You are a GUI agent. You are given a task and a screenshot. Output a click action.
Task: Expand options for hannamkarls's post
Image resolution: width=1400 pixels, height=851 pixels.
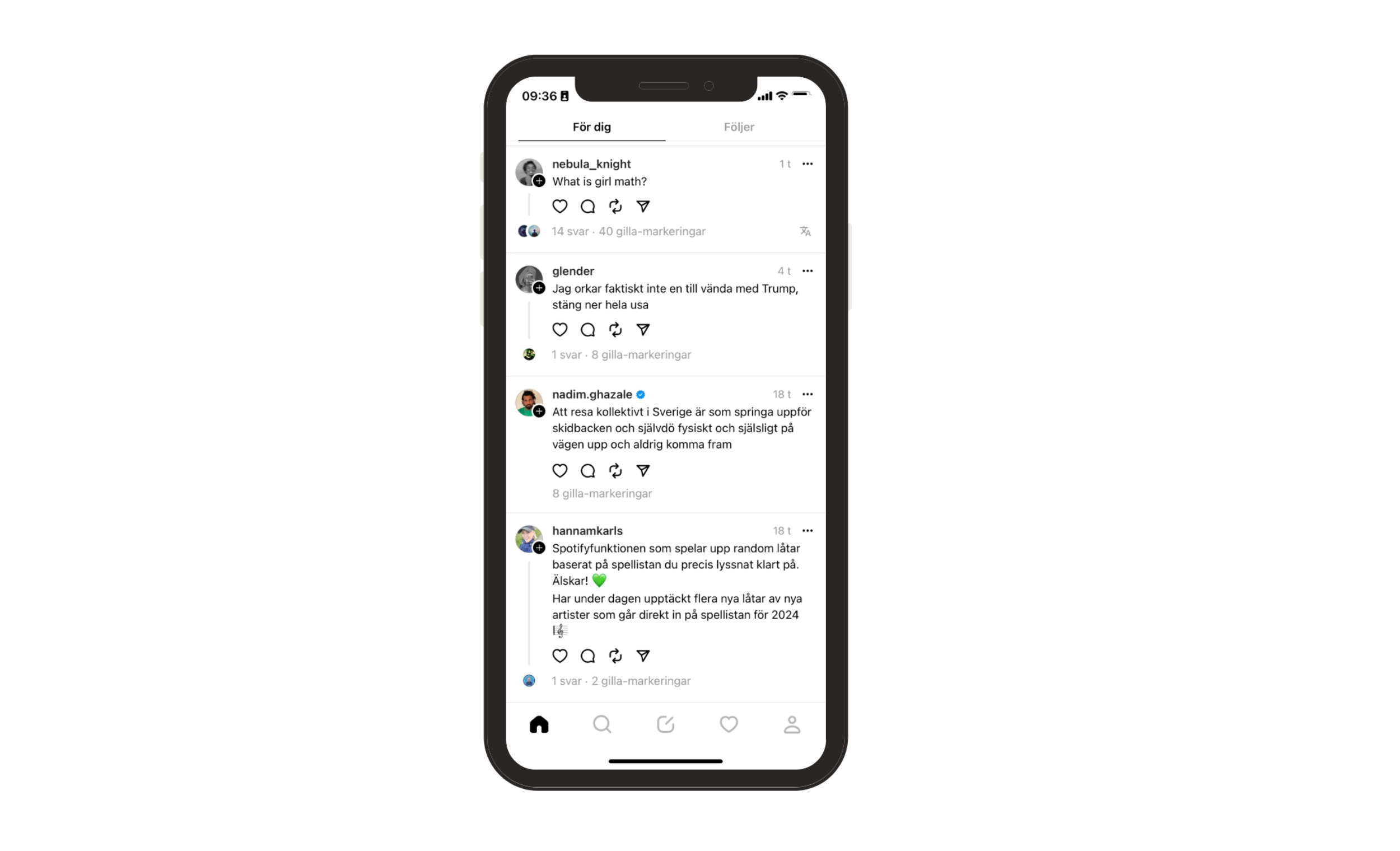809,530
